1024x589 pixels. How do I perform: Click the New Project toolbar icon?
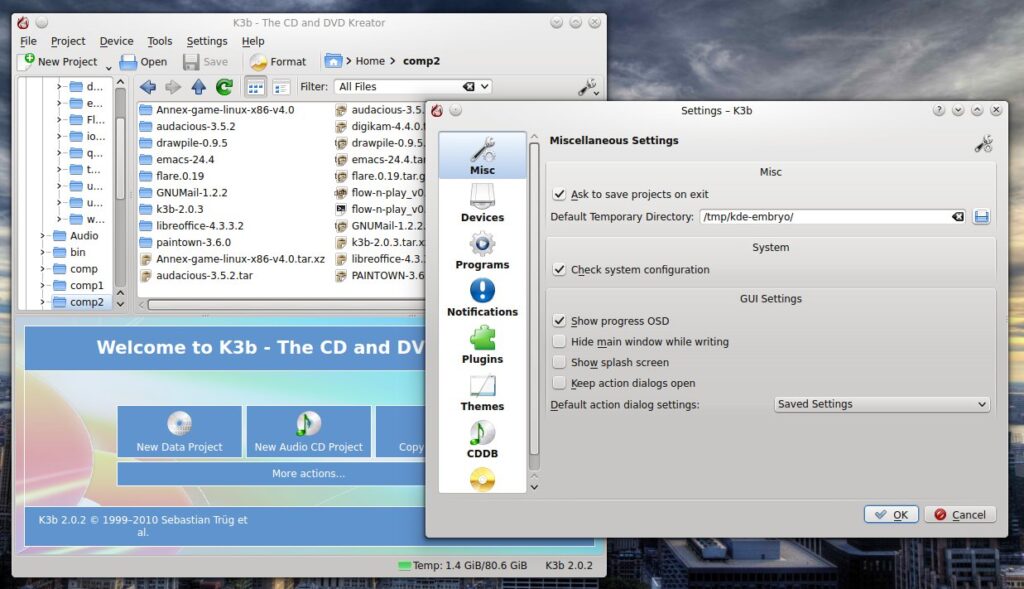(x=28, y=61)
